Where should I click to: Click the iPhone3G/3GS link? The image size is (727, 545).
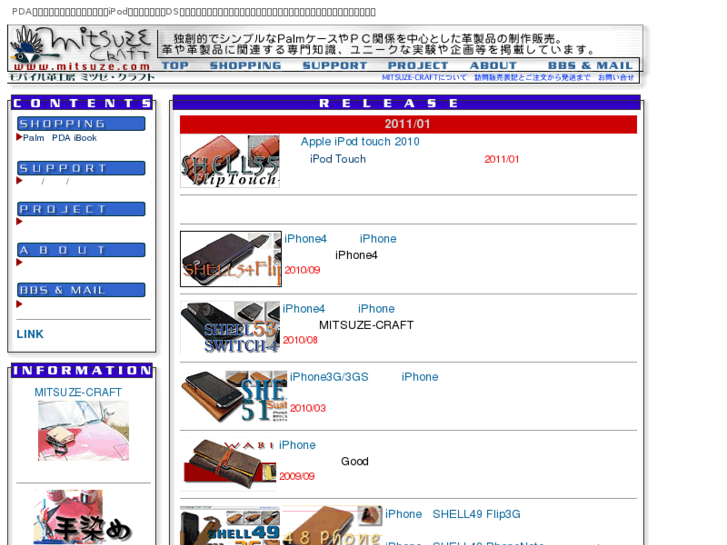[329, 377]
